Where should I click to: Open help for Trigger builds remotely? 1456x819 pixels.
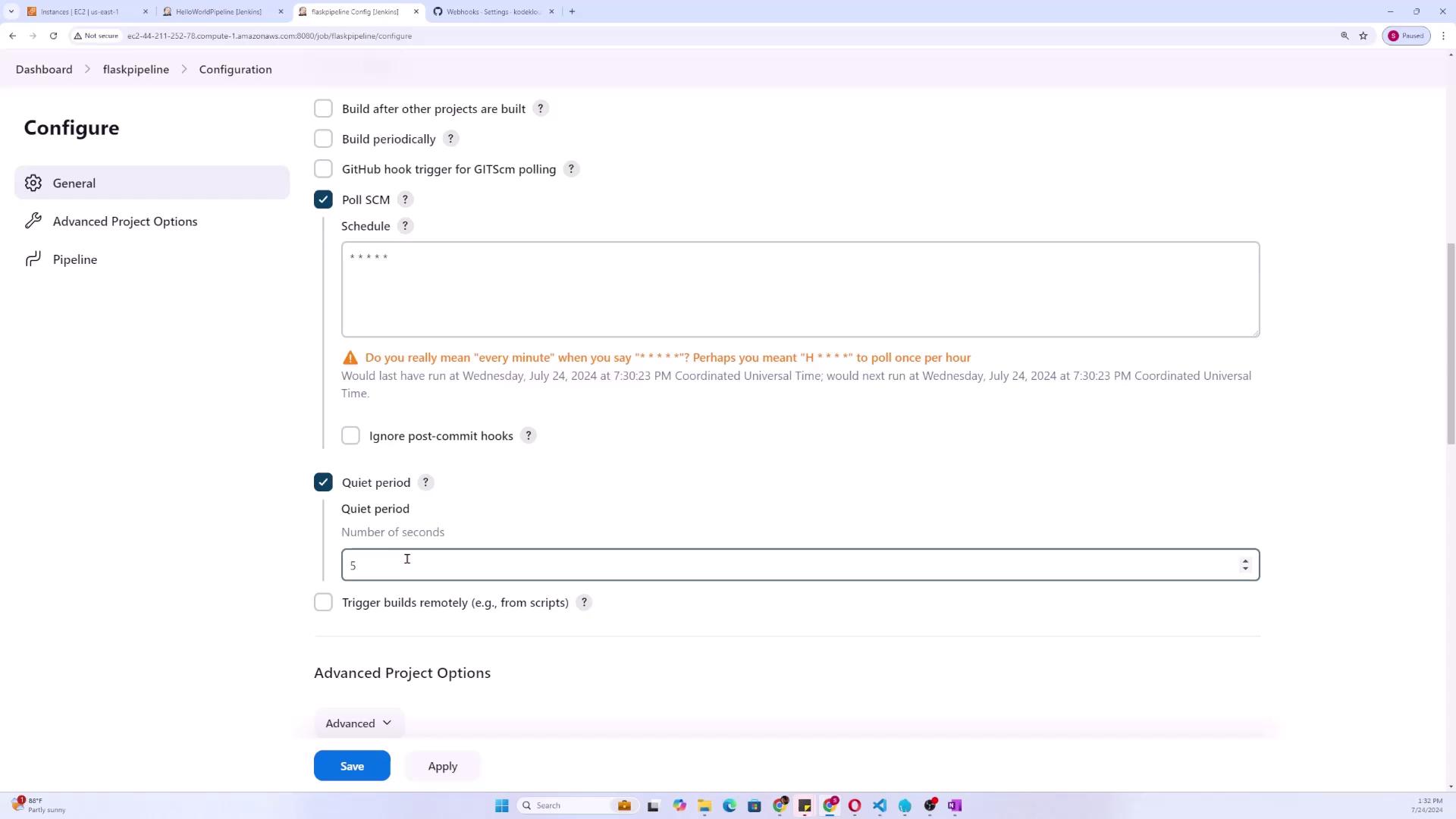[584, 603]
